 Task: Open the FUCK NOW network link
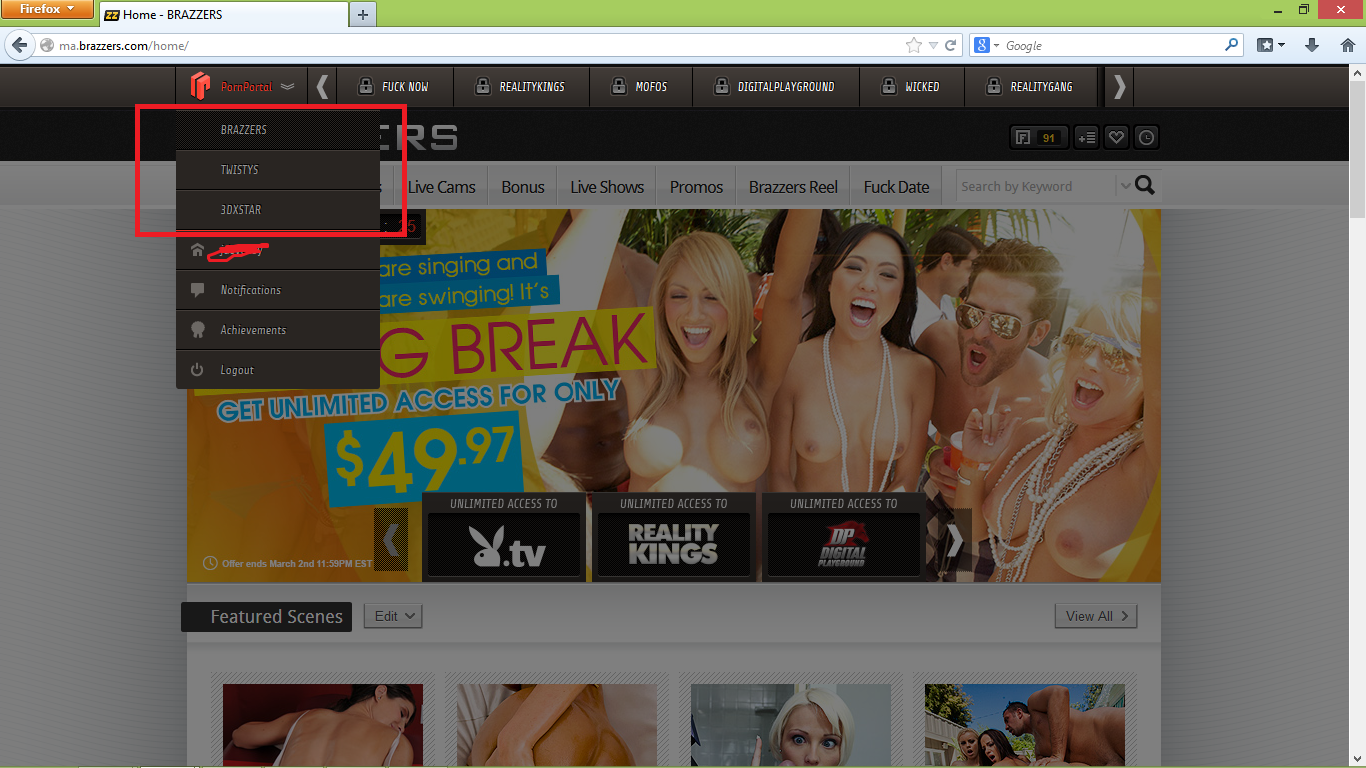(x=395, y=87)
